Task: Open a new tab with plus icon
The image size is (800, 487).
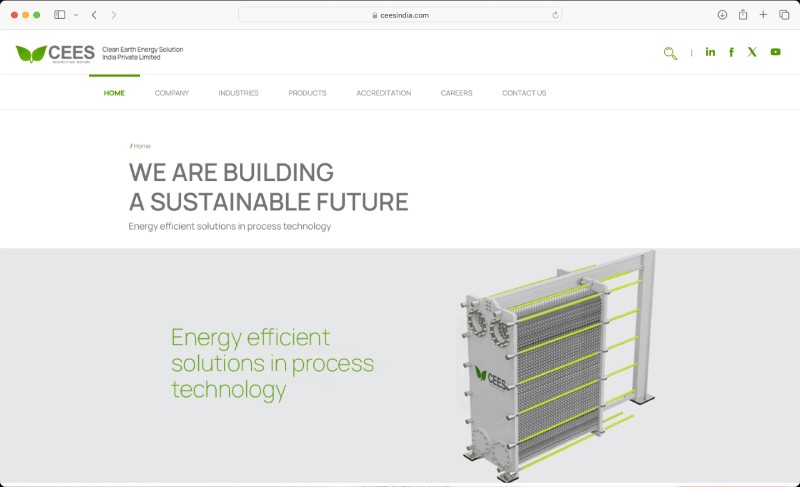Action: [x=763, y=15]
